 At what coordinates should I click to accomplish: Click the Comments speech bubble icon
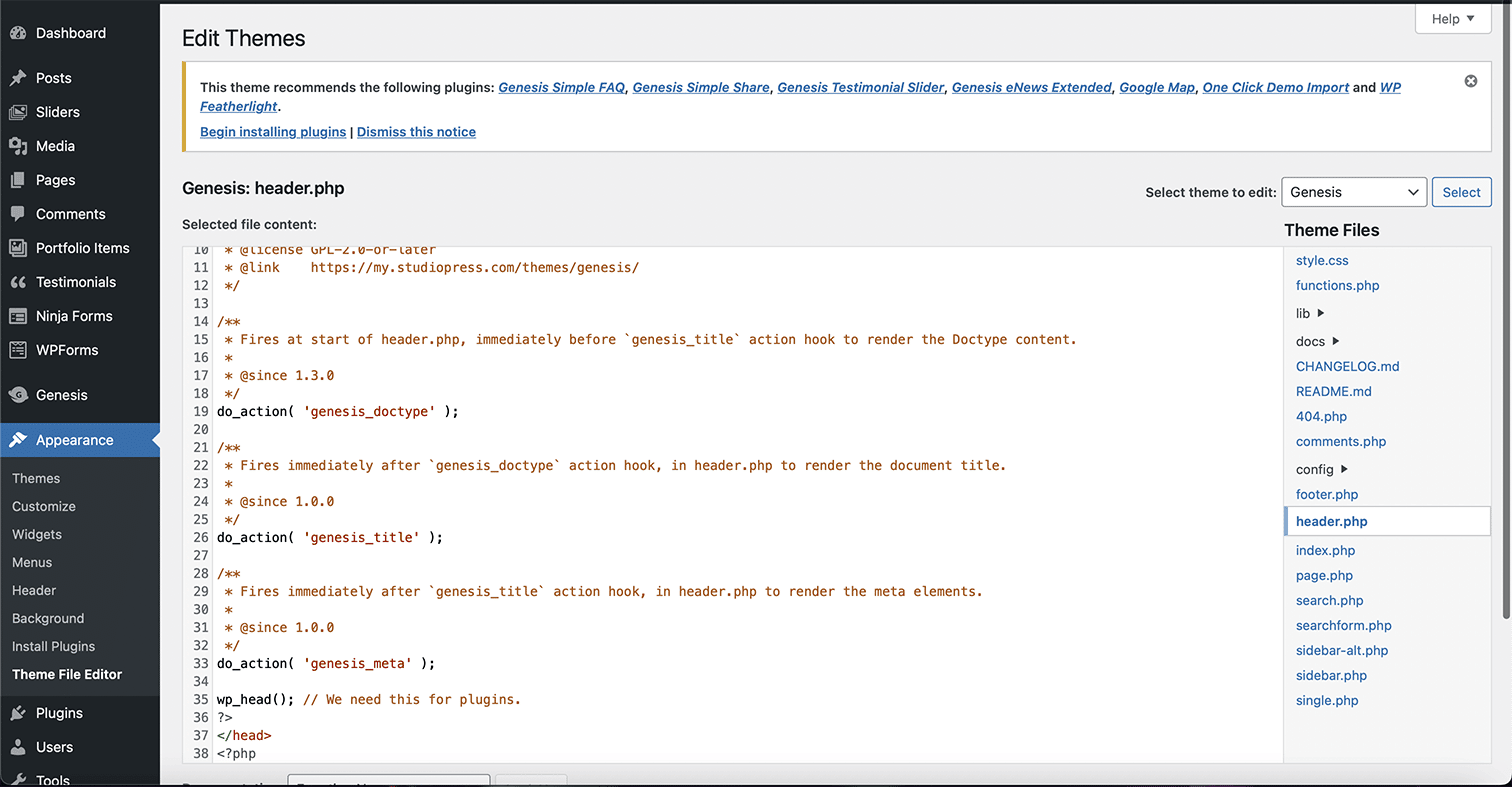coord(18,214)
